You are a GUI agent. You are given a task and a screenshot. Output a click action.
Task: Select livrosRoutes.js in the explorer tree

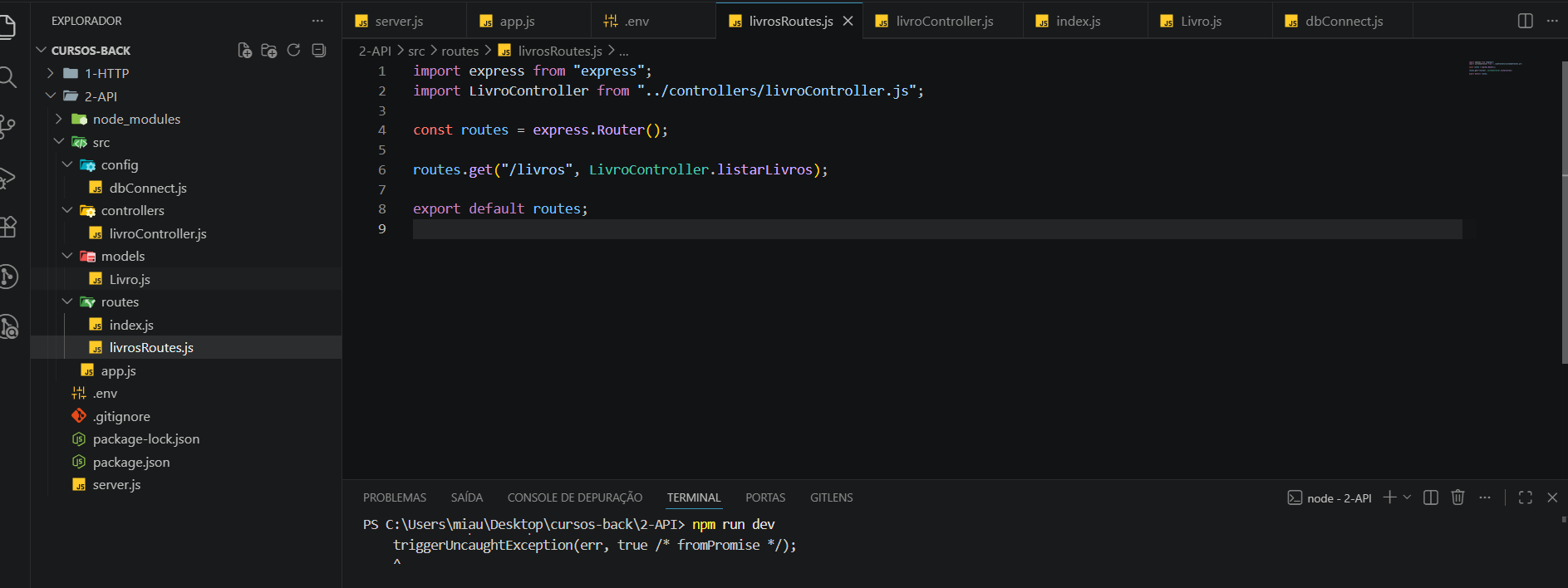tap(186, 347)
